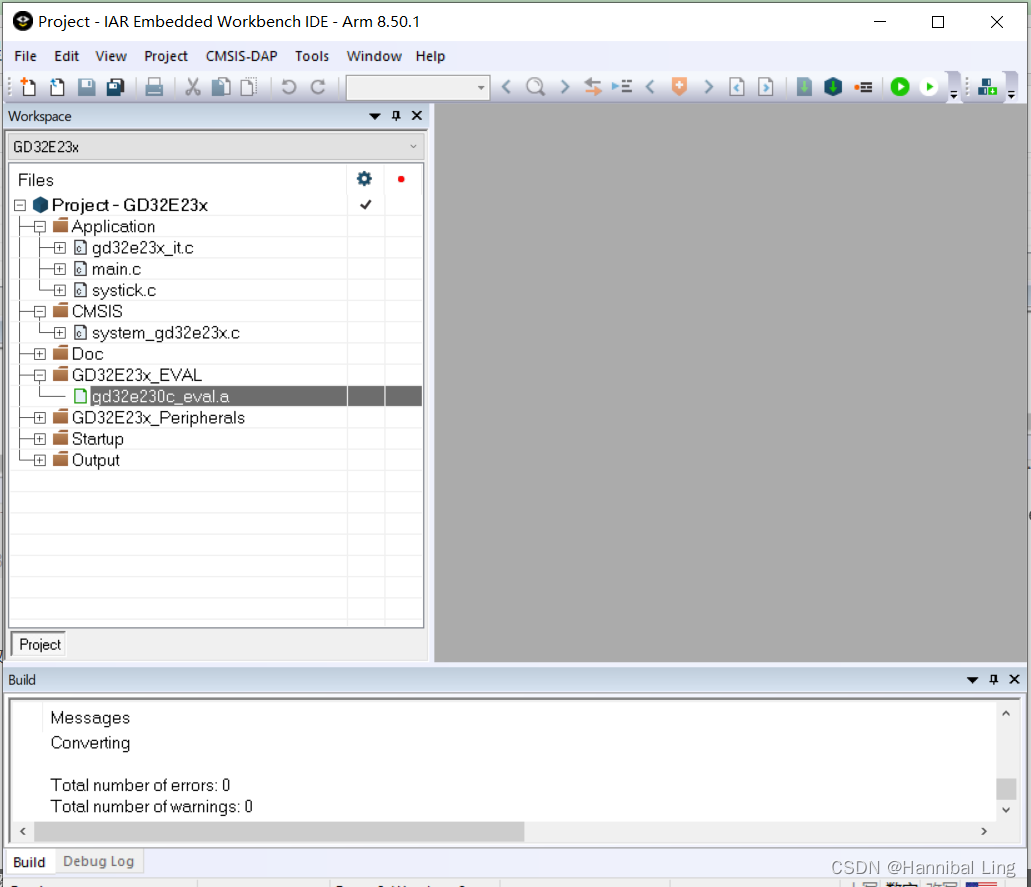Click the Find Next arrow after the magnifier
This screenshot has width=1031, height=887.
click(x=564, y=87)
